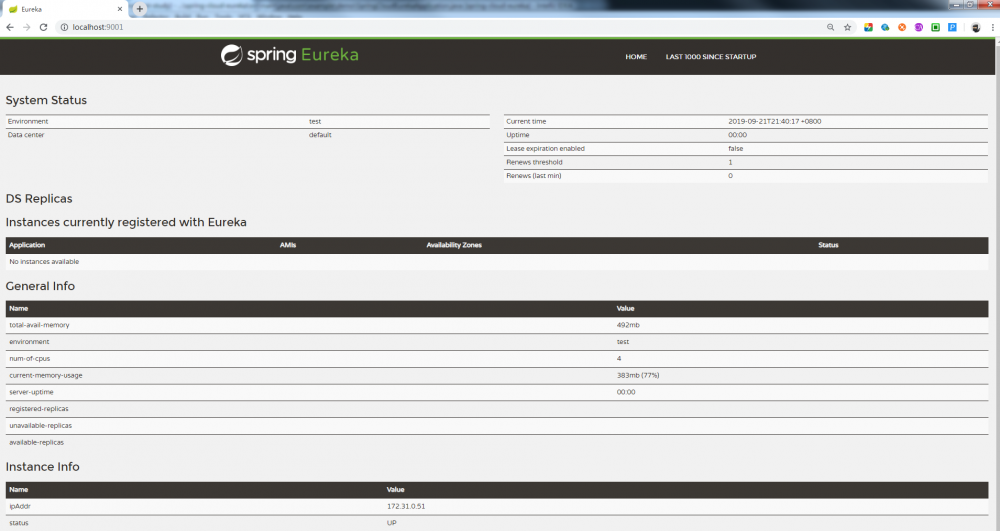
Task: Click the Availability Zones column header
Action: click(454, 245)
